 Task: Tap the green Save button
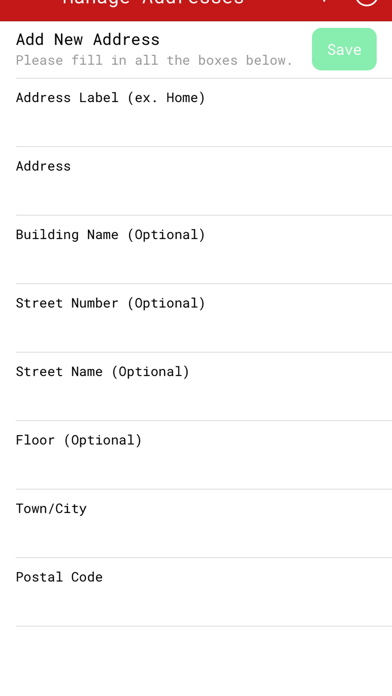click(x=344, y=49)
